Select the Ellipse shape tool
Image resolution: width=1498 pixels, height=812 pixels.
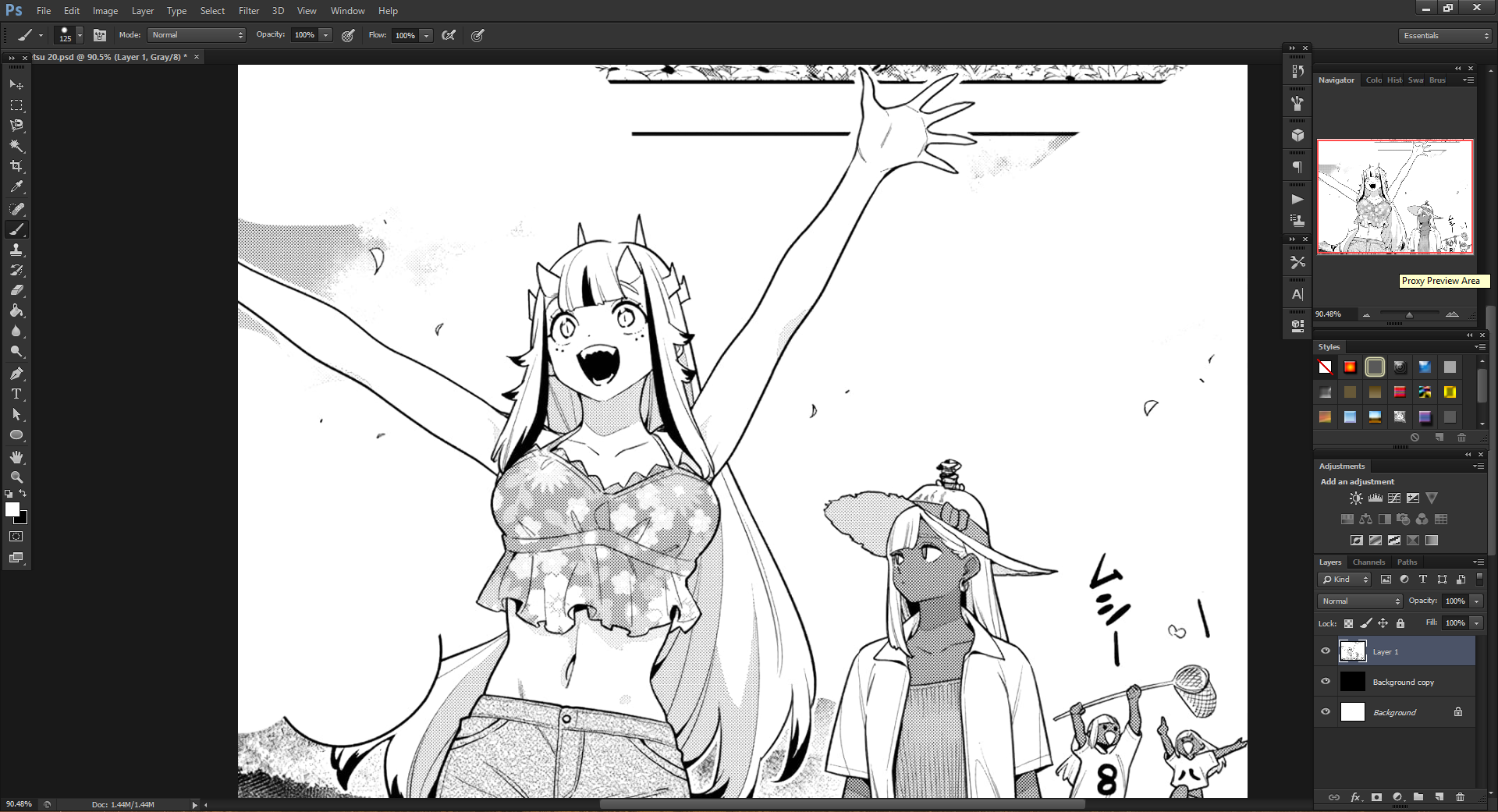click(x=16, y=435)
